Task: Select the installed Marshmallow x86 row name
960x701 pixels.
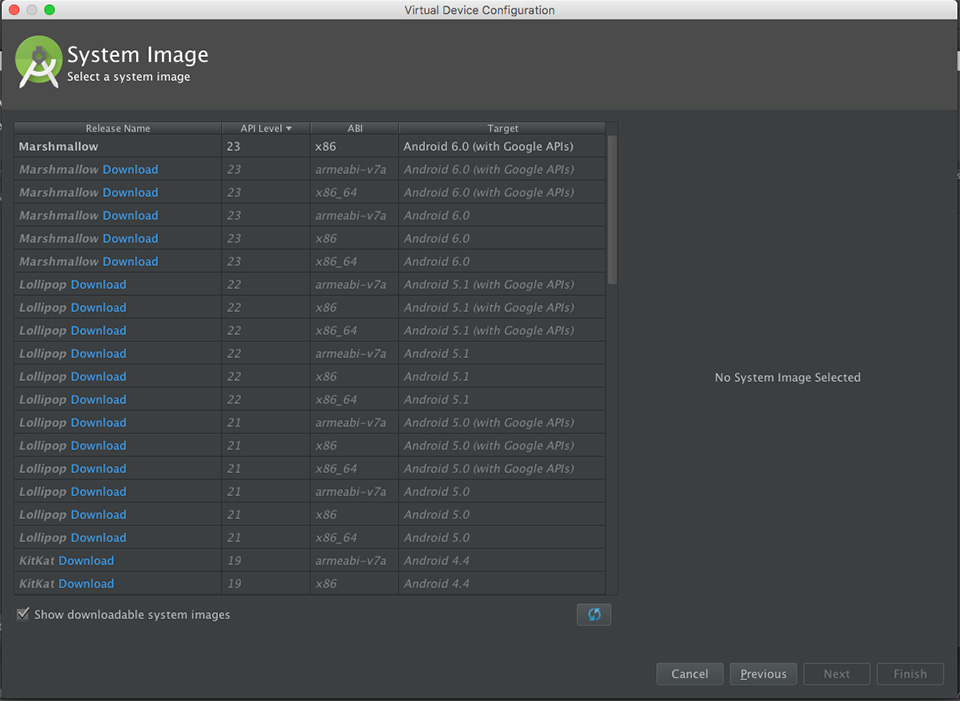Action: tap(58, 146)
